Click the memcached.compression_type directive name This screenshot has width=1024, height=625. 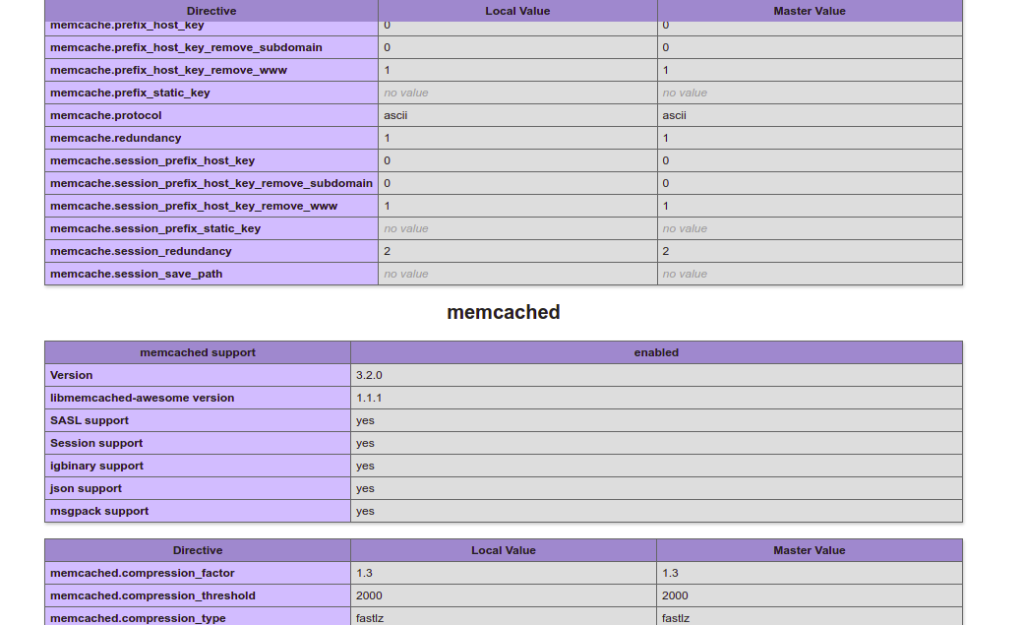pos(138,618)
